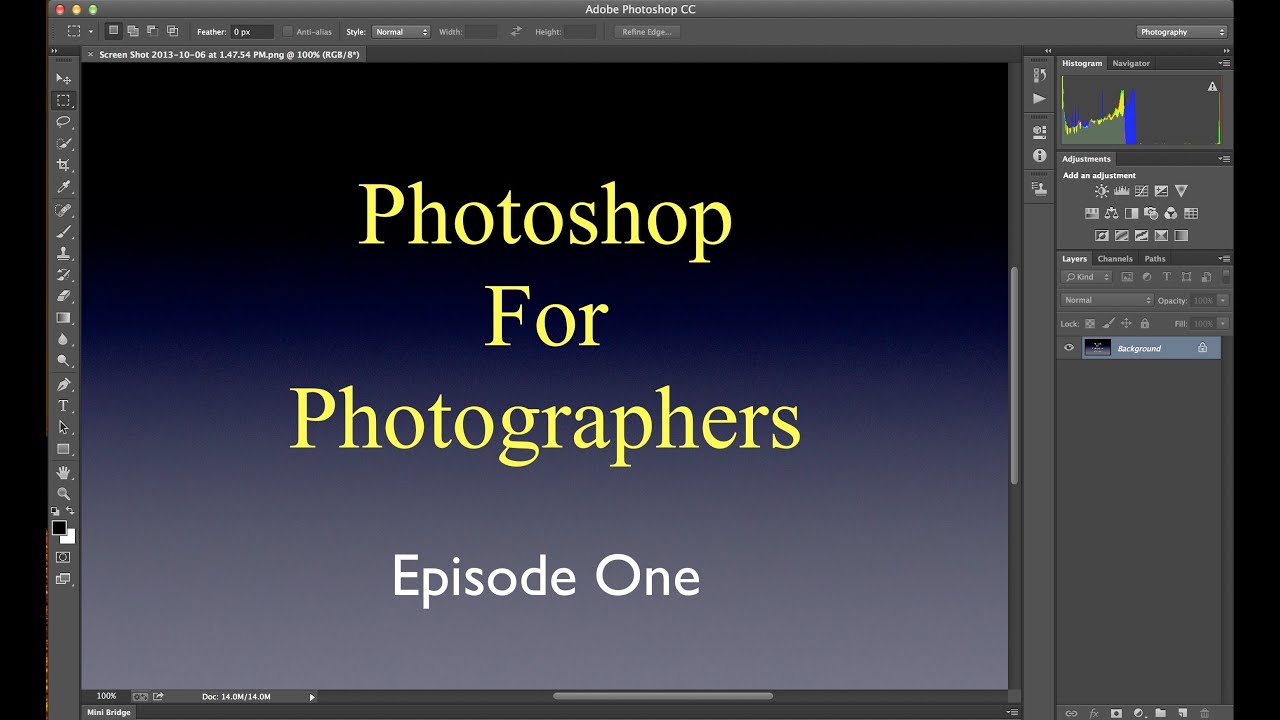
Task: Open the Style dropdown set to Normal
Action: (401, 32)
